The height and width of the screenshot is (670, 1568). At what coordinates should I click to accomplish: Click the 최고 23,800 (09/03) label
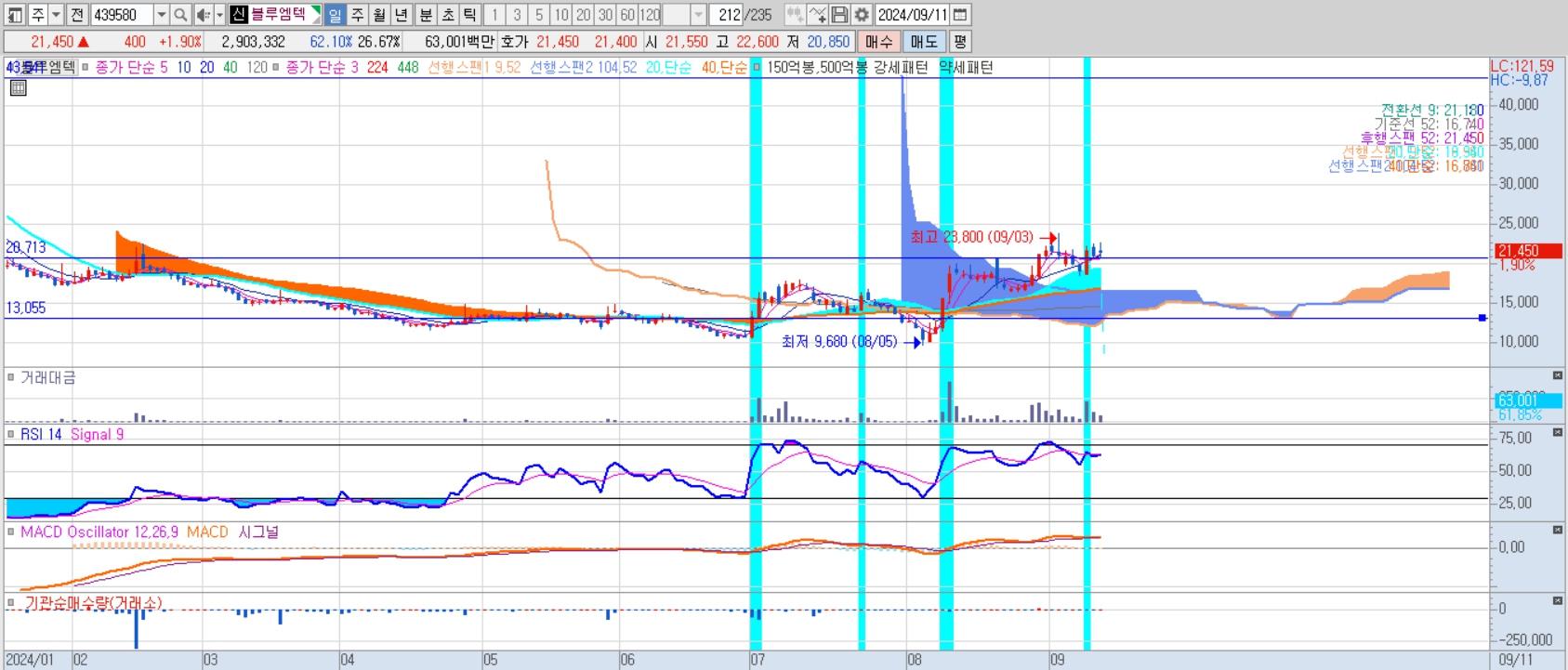972,237
